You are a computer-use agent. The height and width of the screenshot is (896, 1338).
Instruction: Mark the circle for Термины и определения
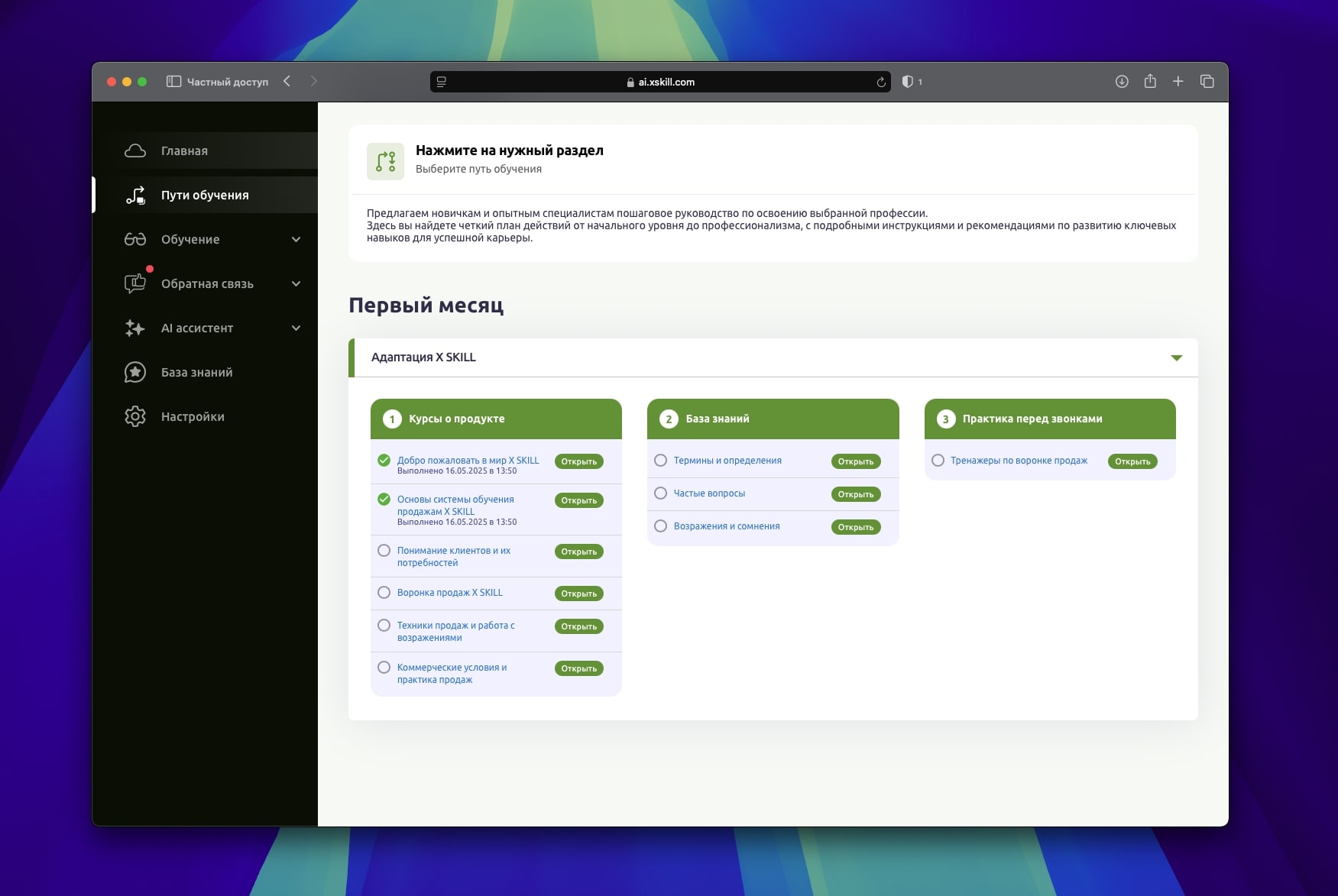point(661,460)
